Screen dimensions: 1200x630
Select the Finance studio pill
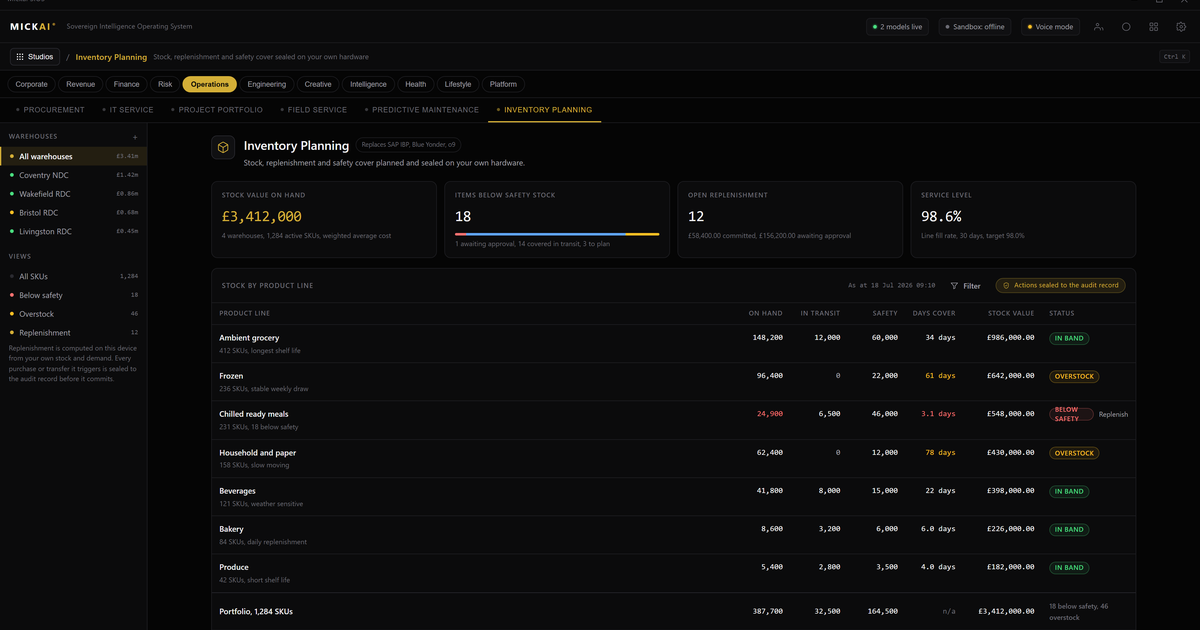click(127, 84)
